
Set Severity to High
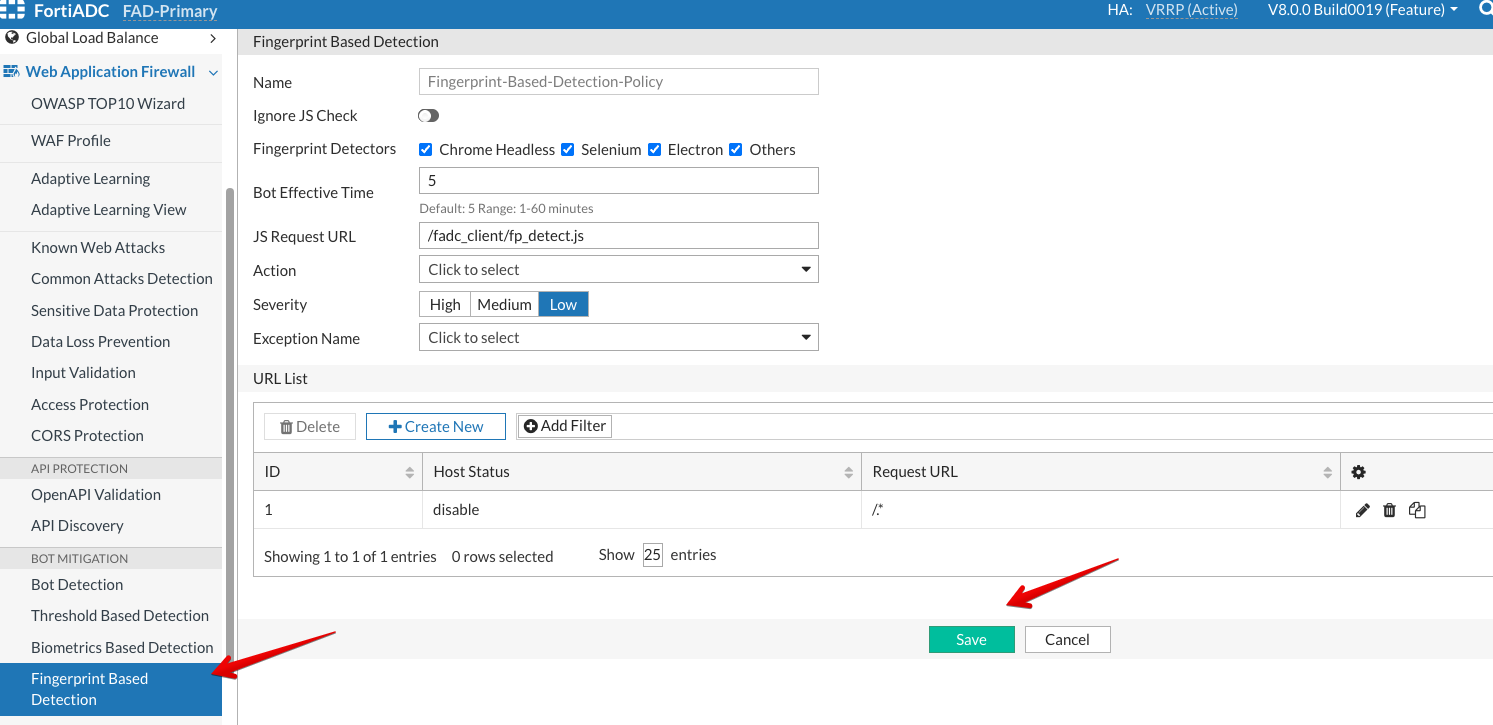coord(445,304)
